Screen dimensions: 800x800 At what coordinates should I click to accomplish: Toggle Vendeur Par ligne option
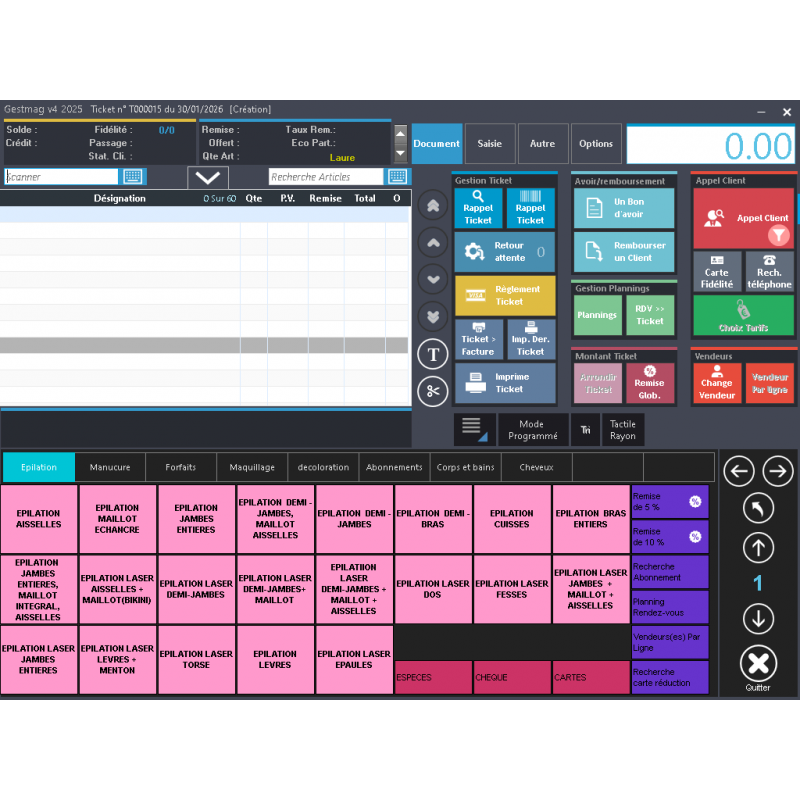(769, 383)
